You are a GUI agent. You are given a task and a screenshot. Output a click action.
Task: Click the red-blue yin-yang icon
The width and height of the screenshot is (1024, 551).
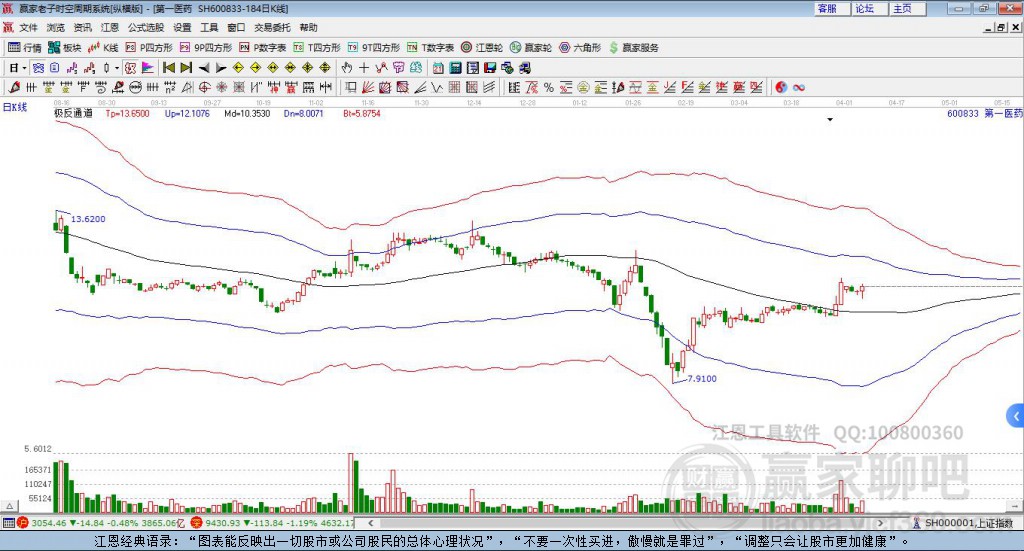[x=781, y=87]
